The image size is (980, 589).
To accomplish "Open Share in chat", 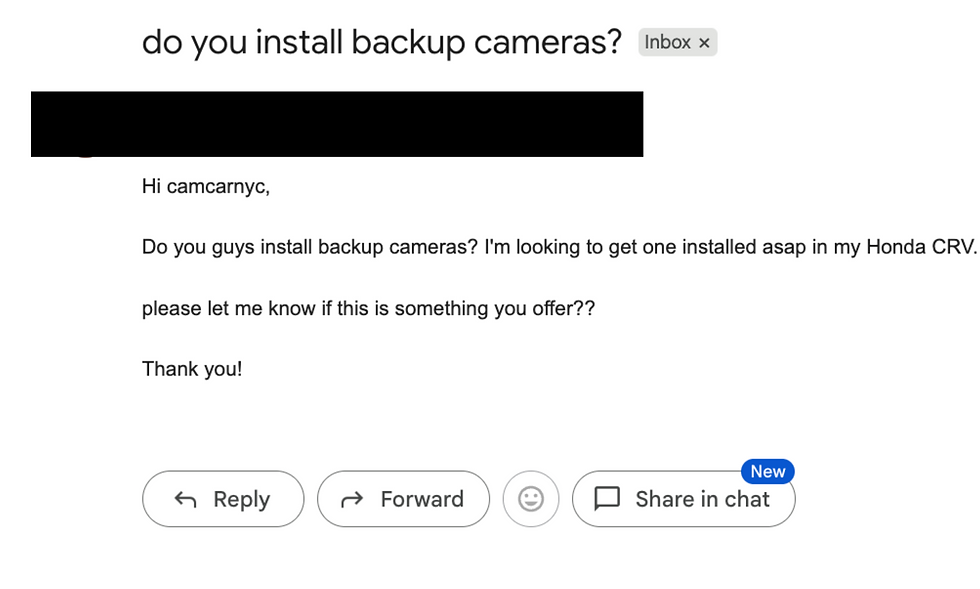I will [x=684, y=499].
